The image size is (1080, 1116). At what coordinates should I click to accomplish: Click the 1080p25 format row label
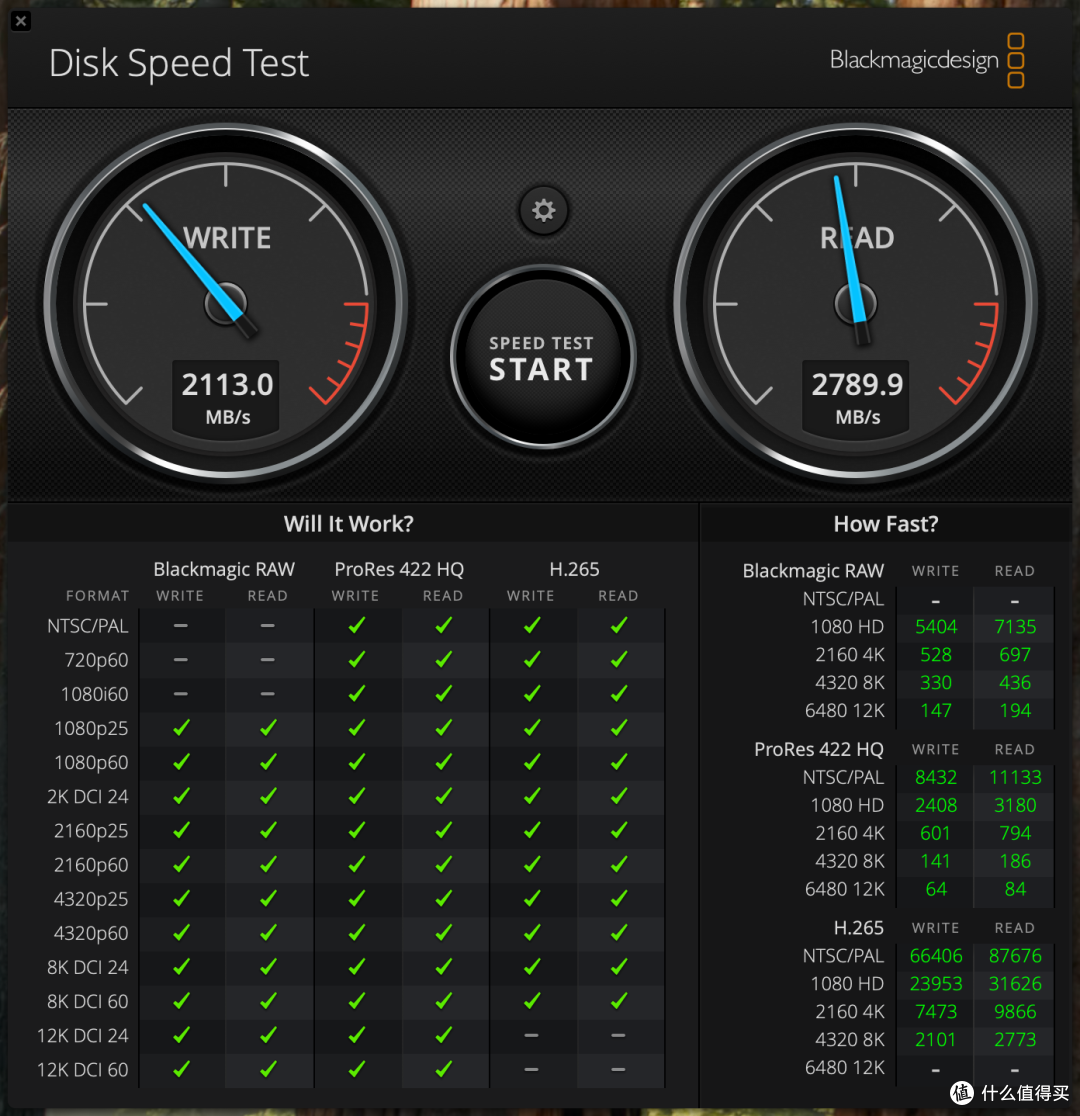tap(91, 729)
